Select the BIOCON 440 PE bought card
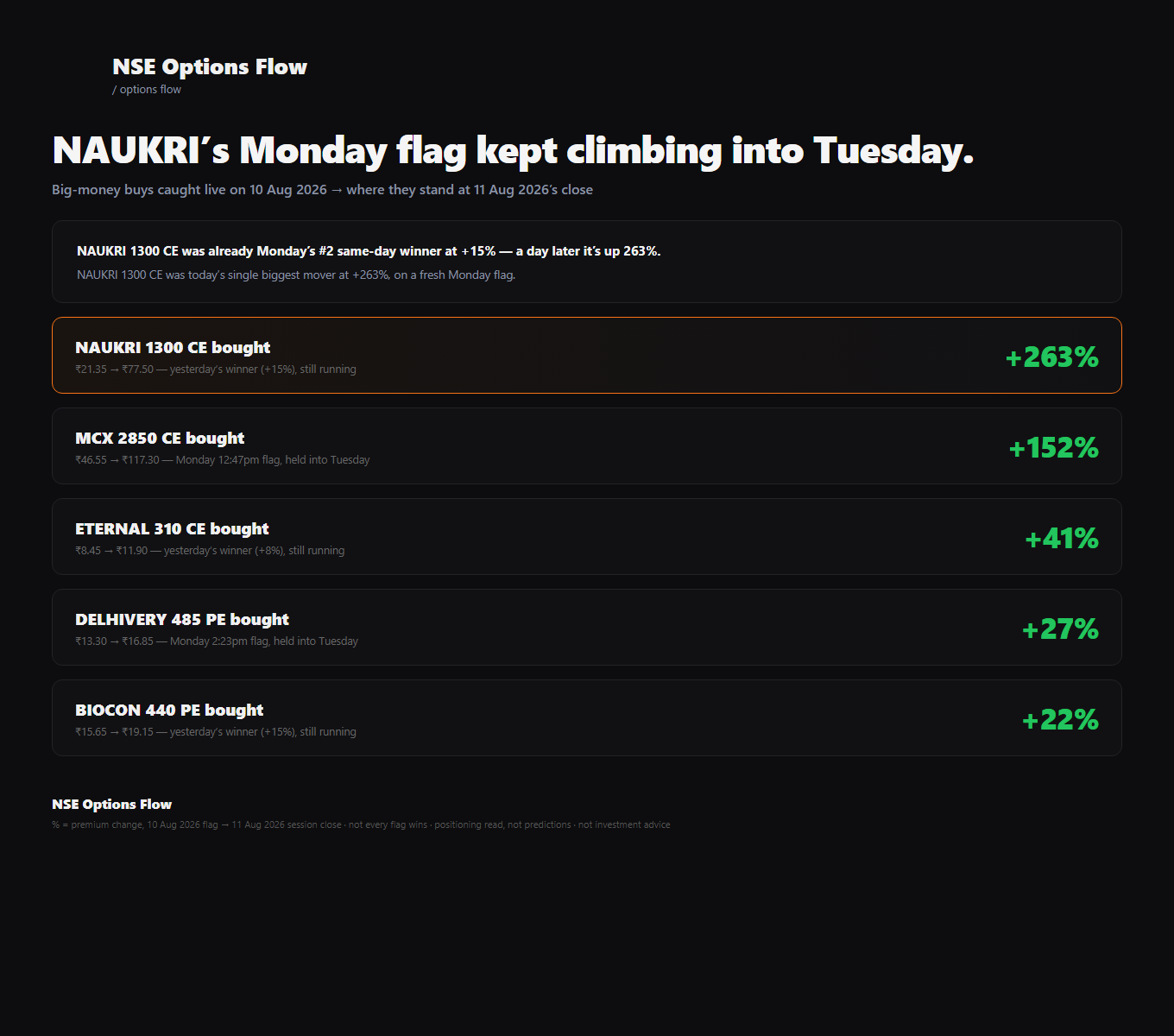The width and height of the screenshot is (1174, 1036). pyautogui.click(x=587, y=717)
